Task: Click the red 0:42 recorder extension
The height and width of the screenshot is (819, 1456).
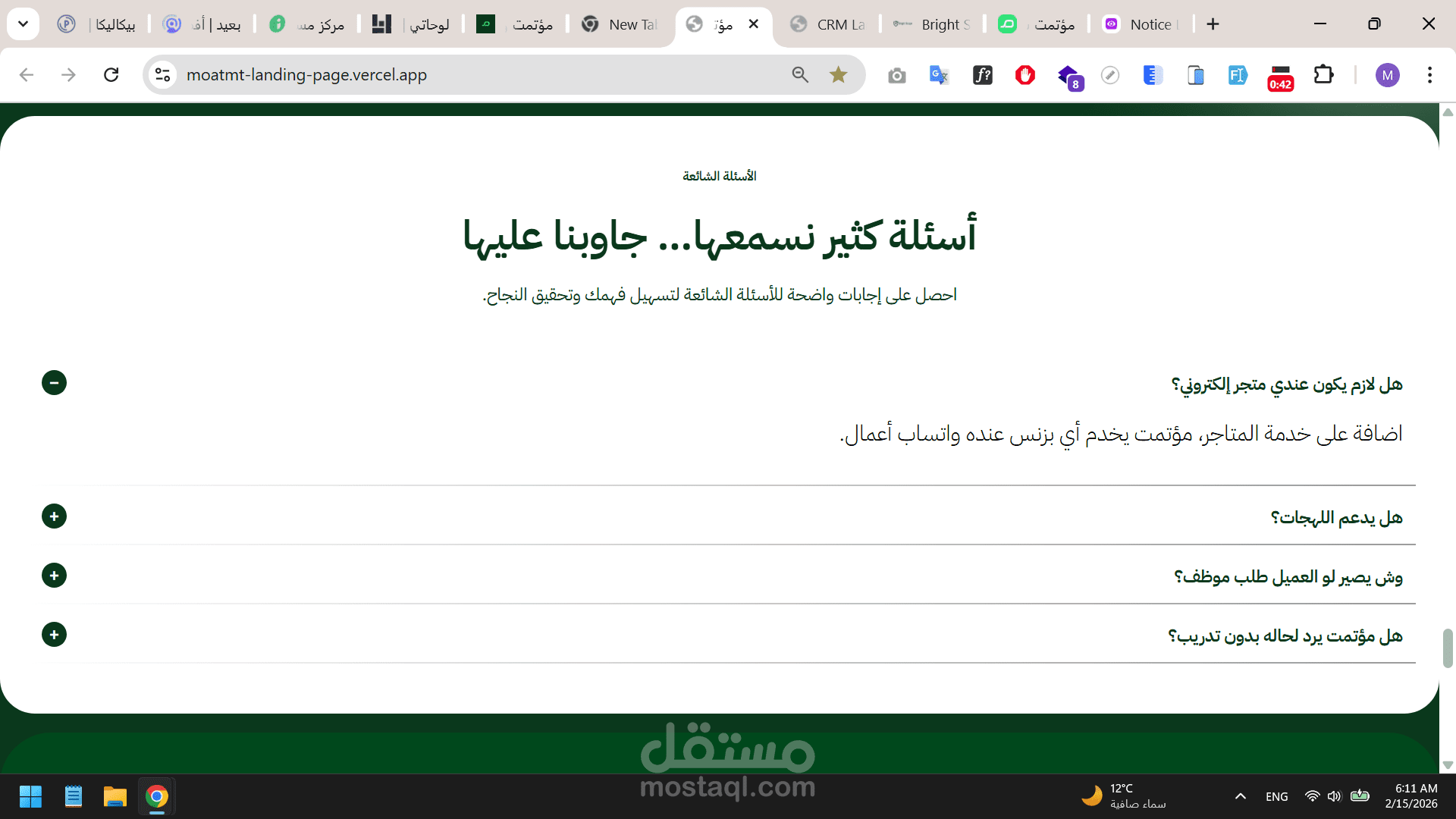Action: pos(1280,76)
